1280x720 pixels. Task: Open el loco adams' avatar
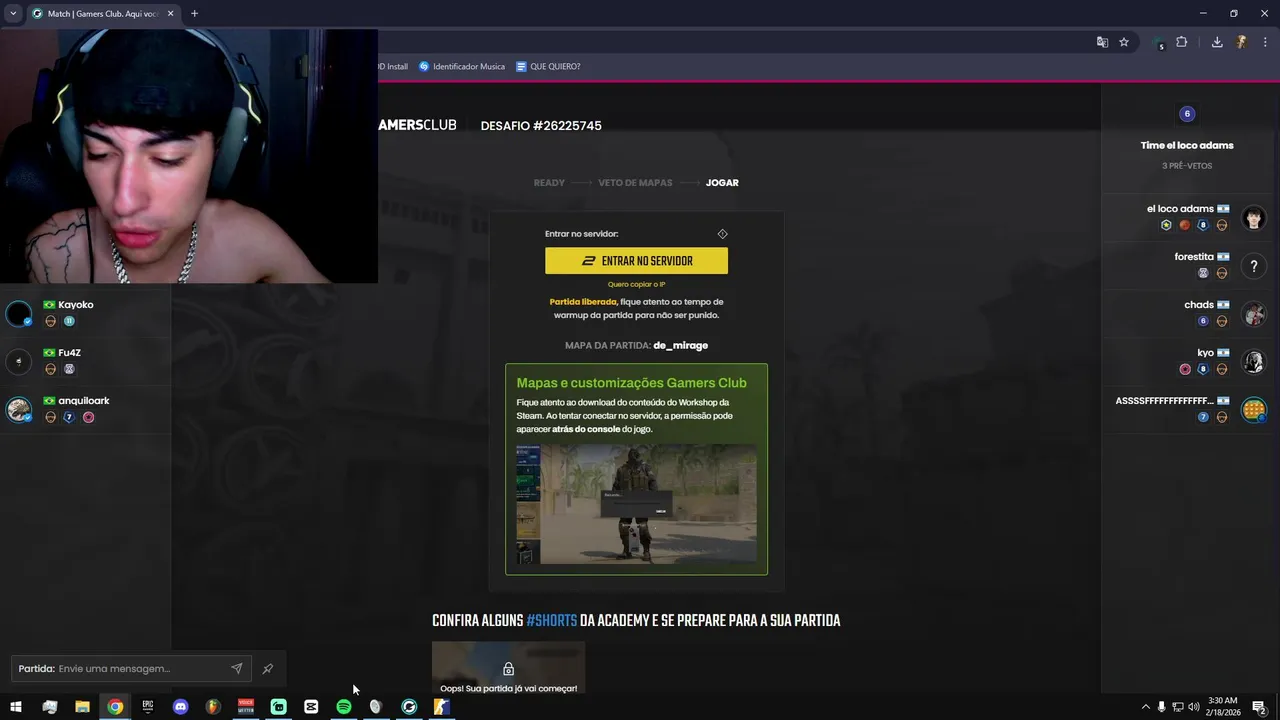tap(1254, 217)
